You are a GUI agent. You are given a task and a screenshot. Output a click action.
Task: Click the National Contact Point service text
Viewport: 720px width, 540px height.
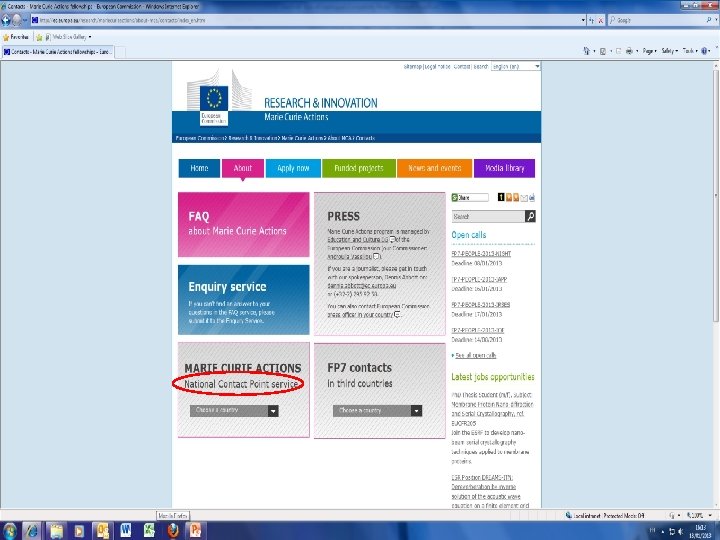click(241, 384)
